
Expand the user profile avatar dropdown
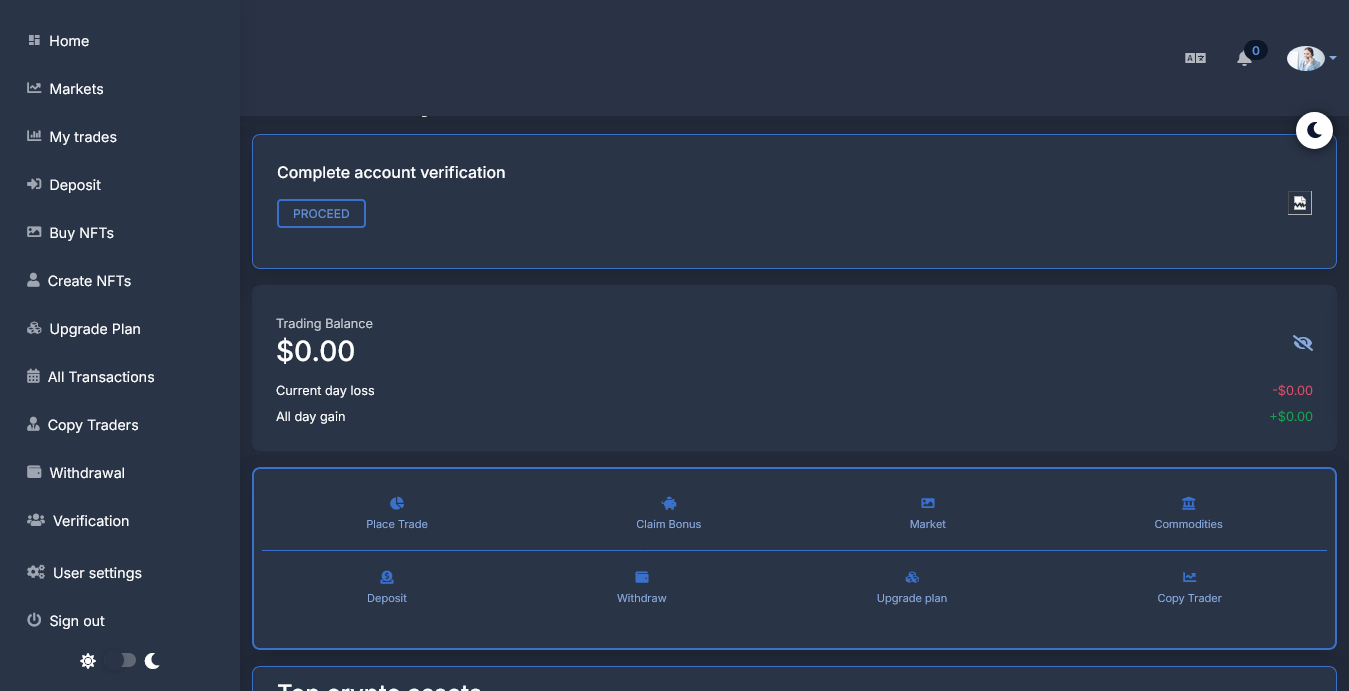(1311, 58)
